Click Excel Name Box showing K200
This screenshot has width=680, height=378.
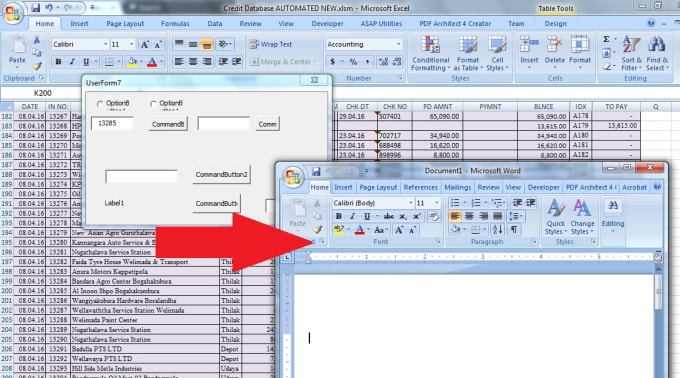(x=42, y=93)
